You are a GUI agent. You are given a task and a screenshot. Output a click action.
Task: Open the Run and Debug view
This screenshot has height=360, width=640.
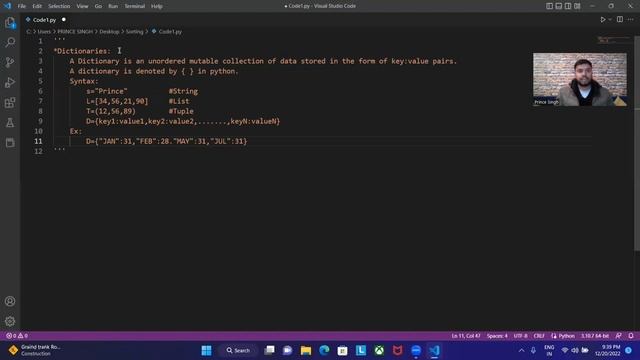click(10, 82)
